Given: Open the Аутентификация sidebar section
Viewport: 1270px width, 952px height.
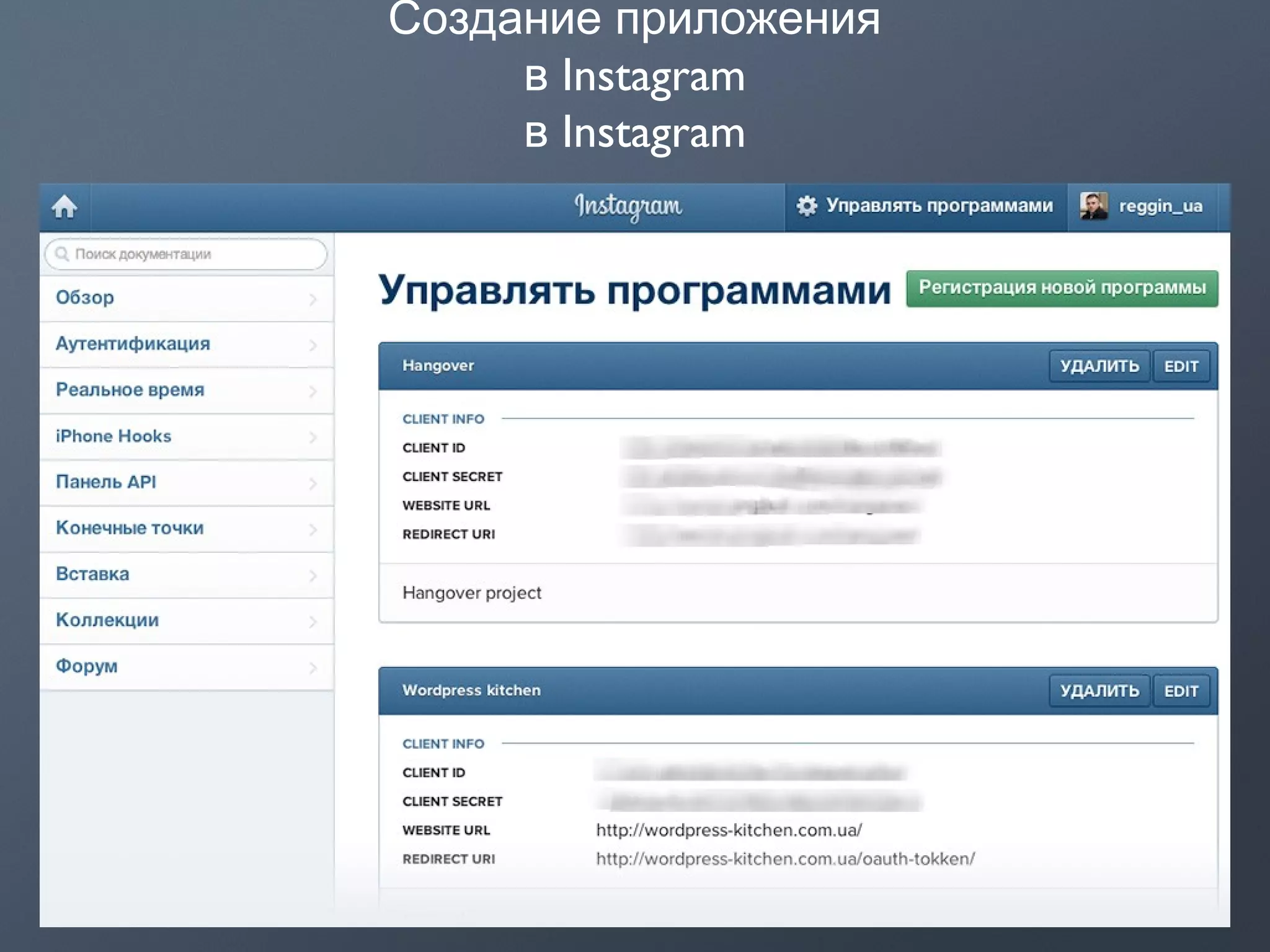Looking at the screenshot, I should click(x=187, y=345).
